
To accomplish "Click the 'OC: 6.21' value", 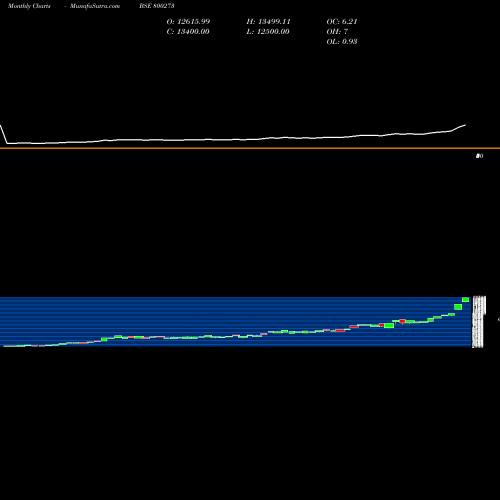I will coord(342,21).
